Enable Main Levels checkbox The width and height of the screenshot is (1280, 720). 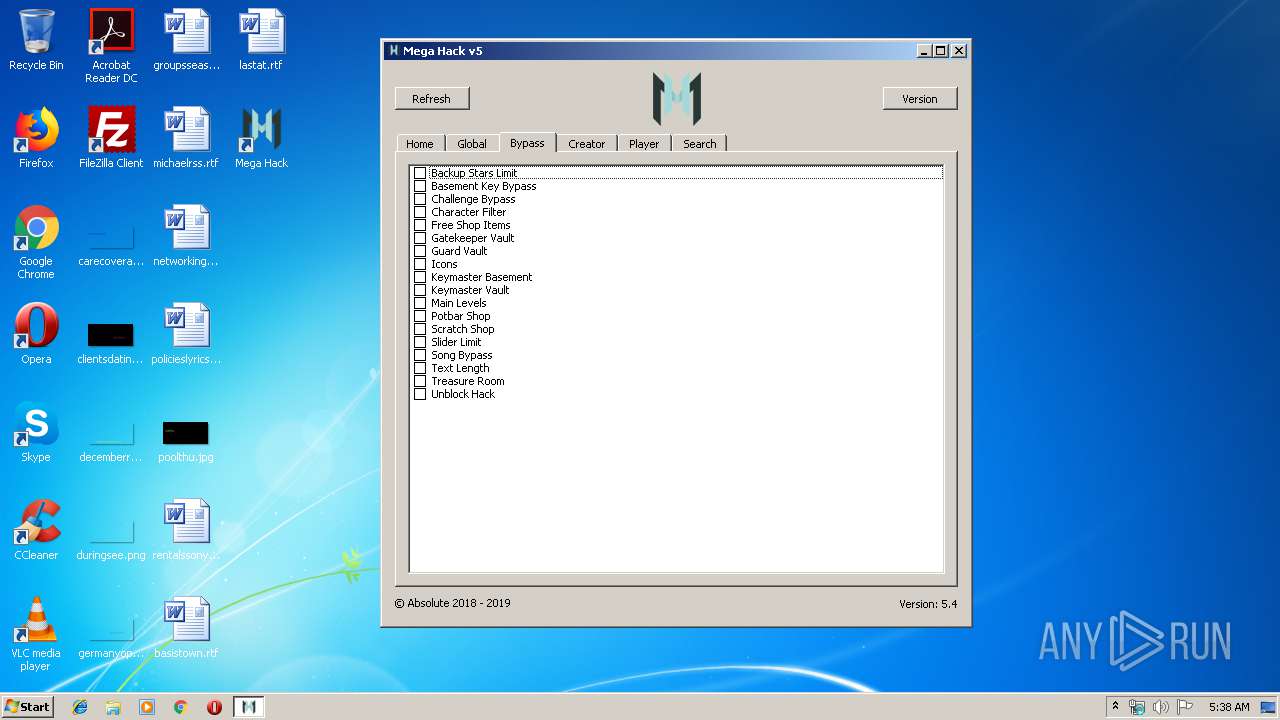point(420,303)
